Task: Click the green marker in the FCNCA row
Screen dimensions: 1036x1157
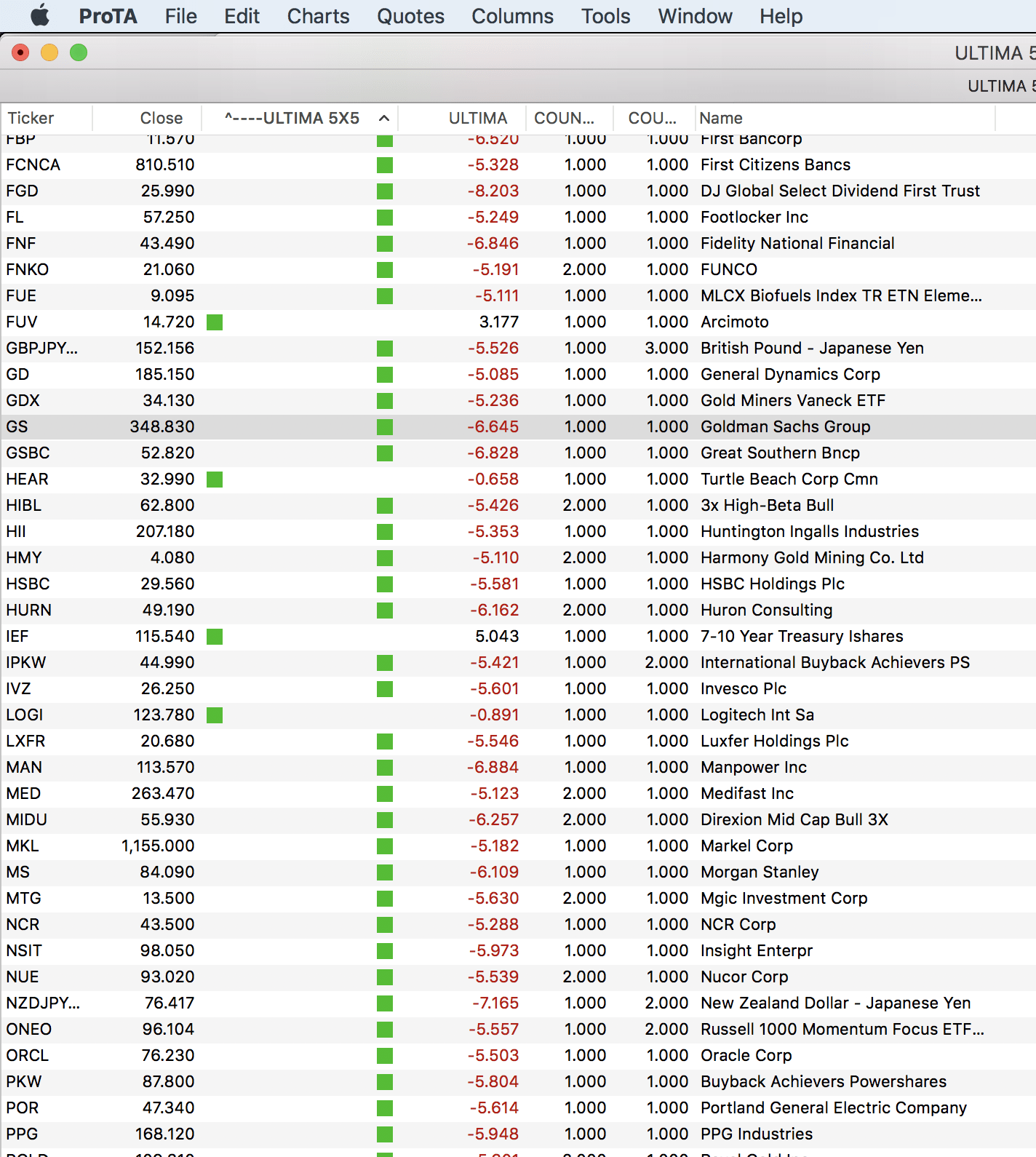Action: click(385, 165)
